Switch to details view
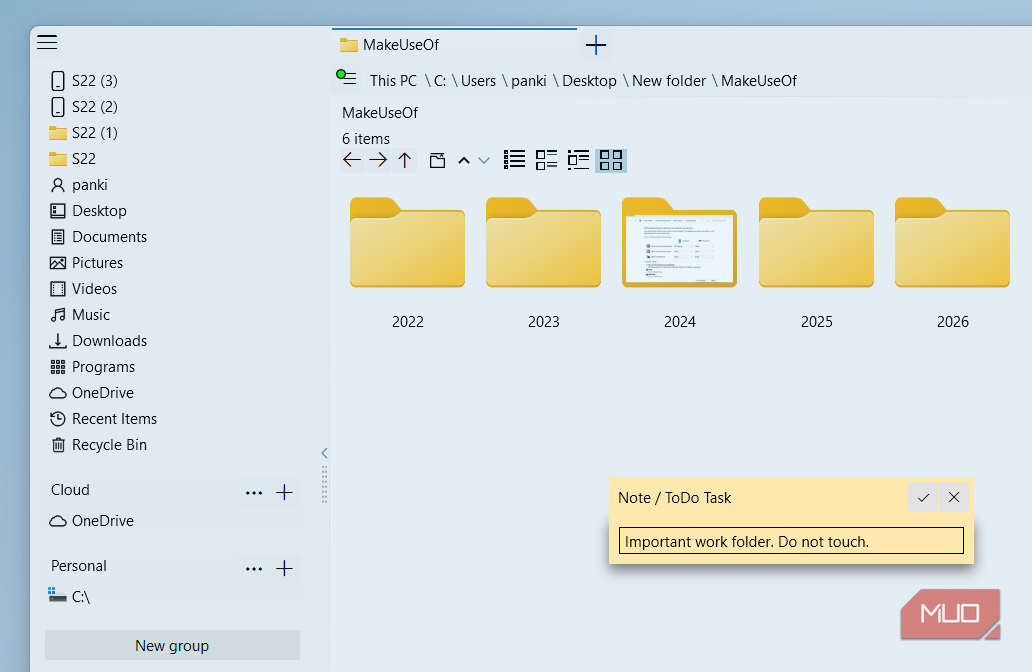 click(579, 160)
